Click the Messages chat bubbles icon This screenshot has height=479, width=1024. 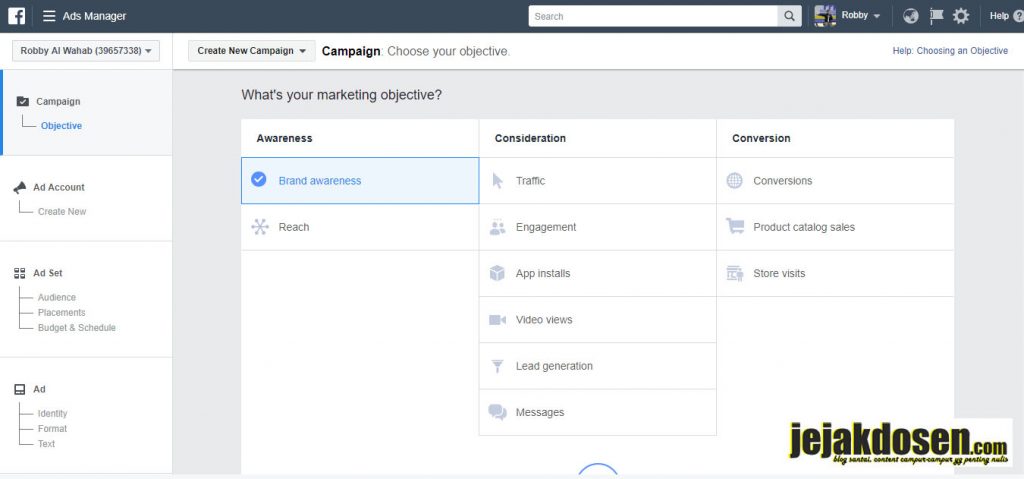coord(498,412)
